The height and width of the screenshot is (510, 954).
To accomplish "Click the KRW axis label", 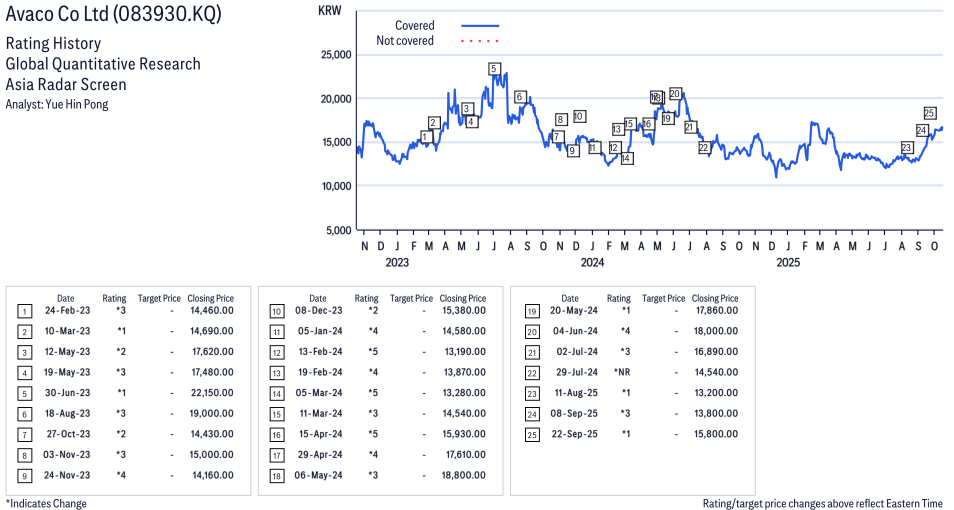I will pos(329,11).
